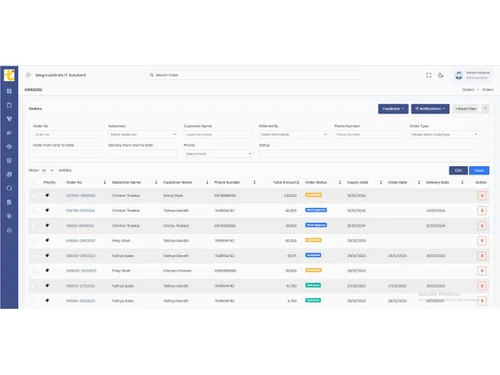Click the Status filter field
The height and width of the screenshot is (375, 500).
click(369, 154)
